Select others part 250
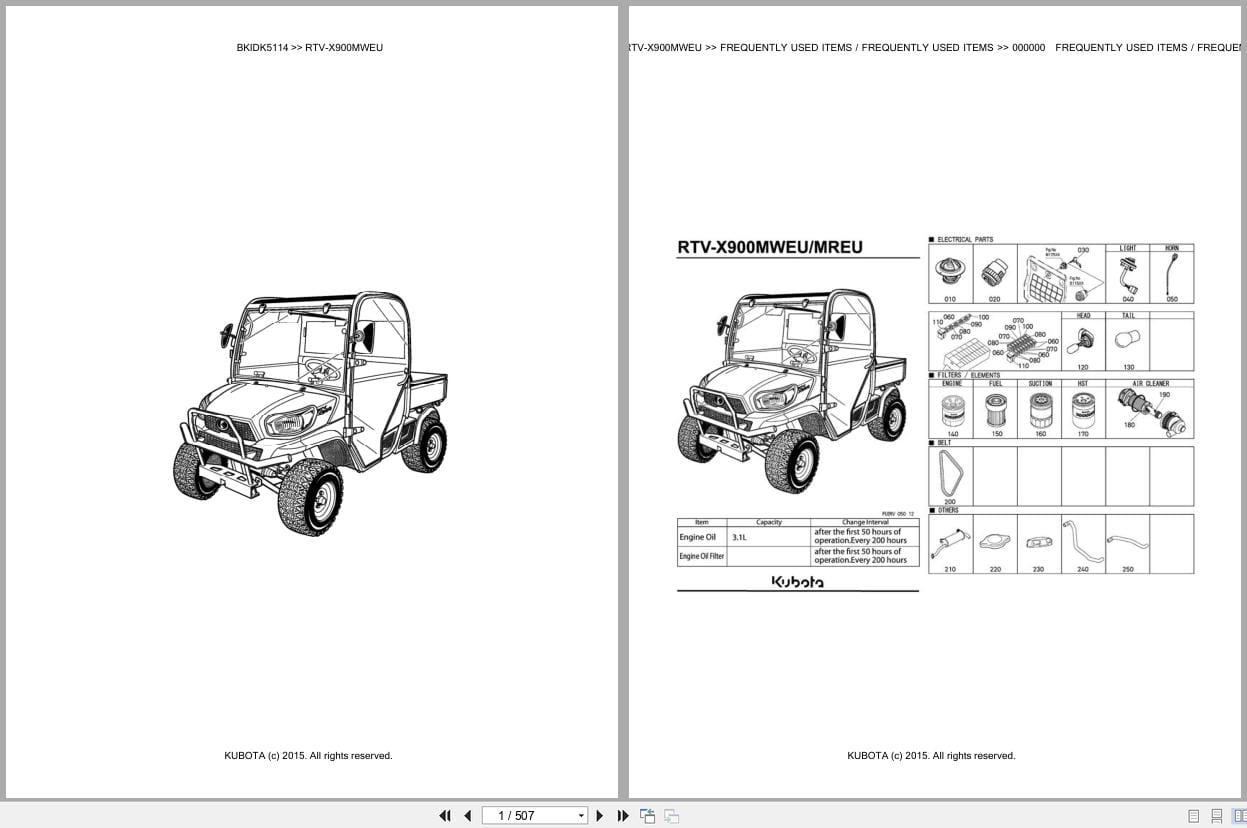This screenshot has width=1247, height=828. [x=1128, y=545]
